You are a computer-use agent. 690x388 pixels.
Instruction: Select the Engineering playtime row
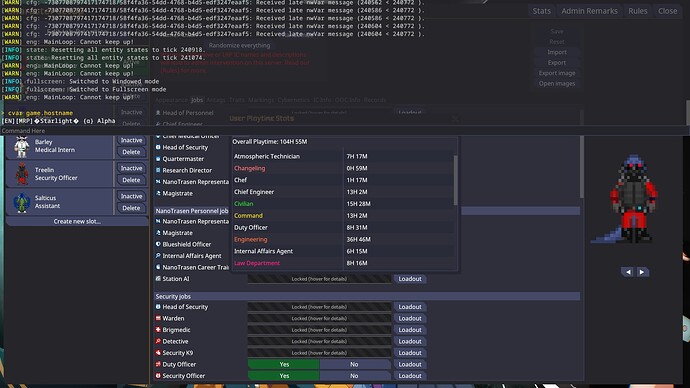pyautogui.click(x=343, y=239)
